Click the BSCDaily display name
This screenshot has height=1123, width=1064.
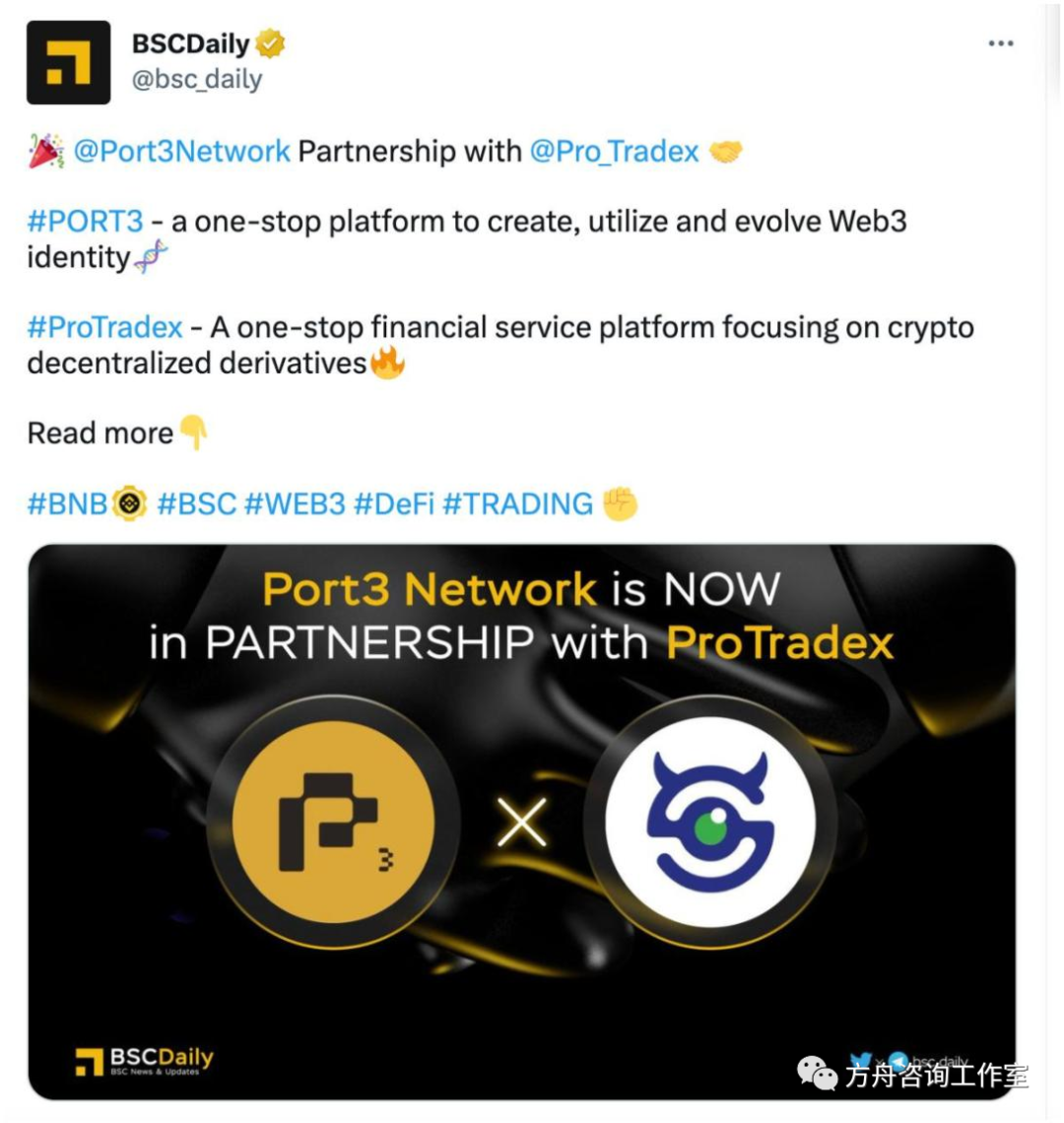click(x=190, y=43)
